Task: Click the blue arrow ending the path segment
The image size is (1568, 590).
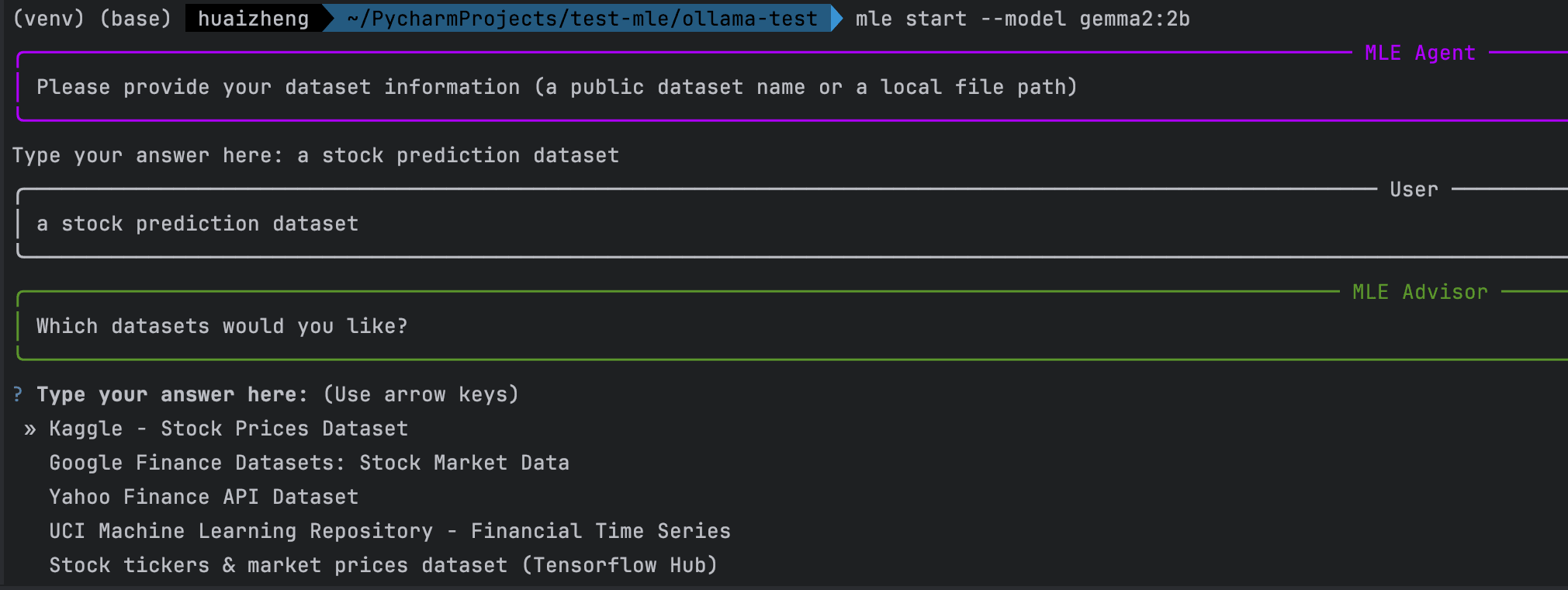Action: click(x=836, y=19)
